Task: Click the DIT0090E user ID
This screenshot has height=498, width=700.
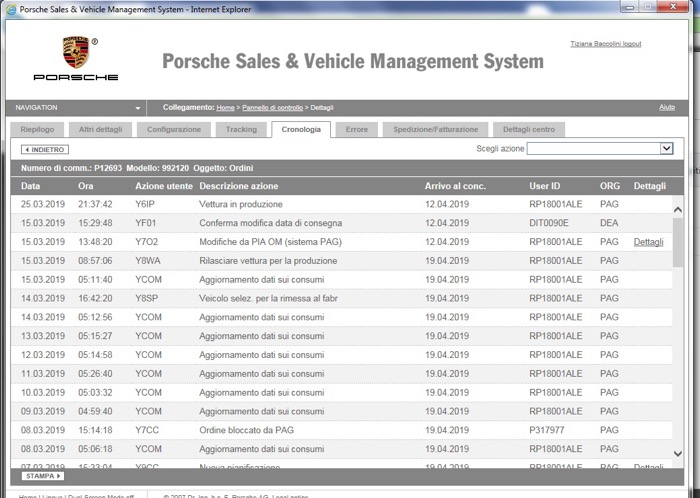Action: (549, 223)
